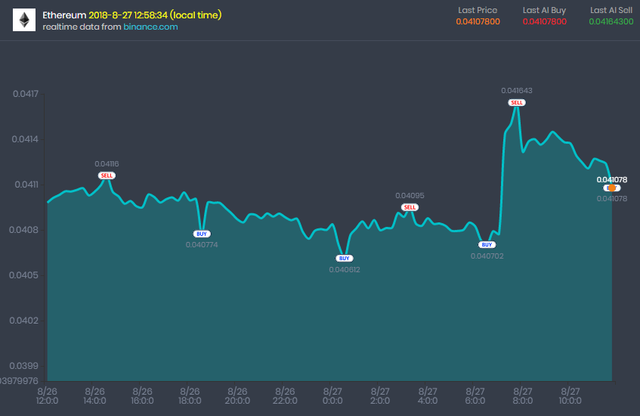Click the 0.0408 y-axis label
Screen dimensions: 640x416
pos(24,230)
